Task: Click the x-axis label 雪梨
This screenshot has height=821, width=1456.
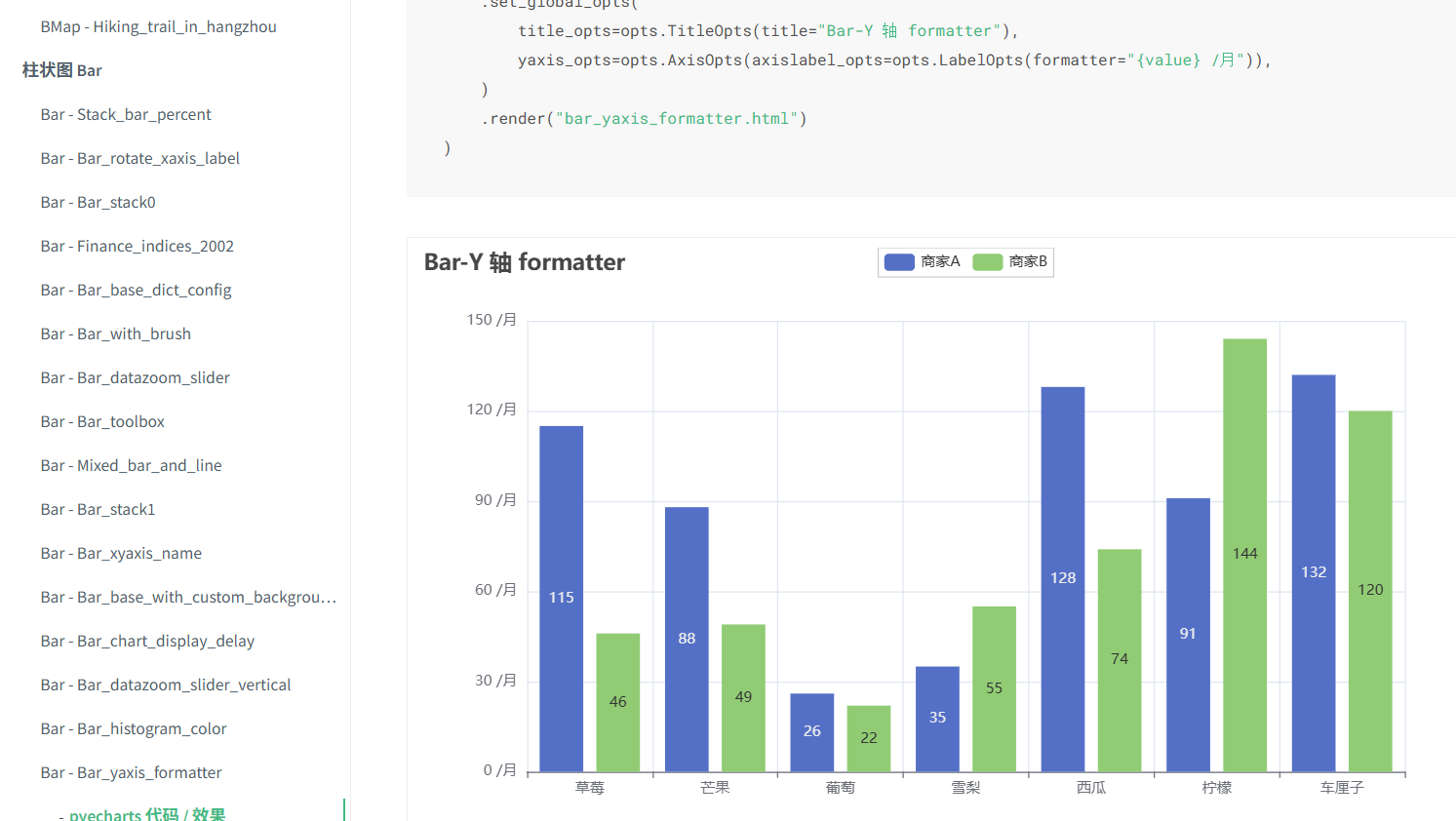Action: tap(965, 788)
